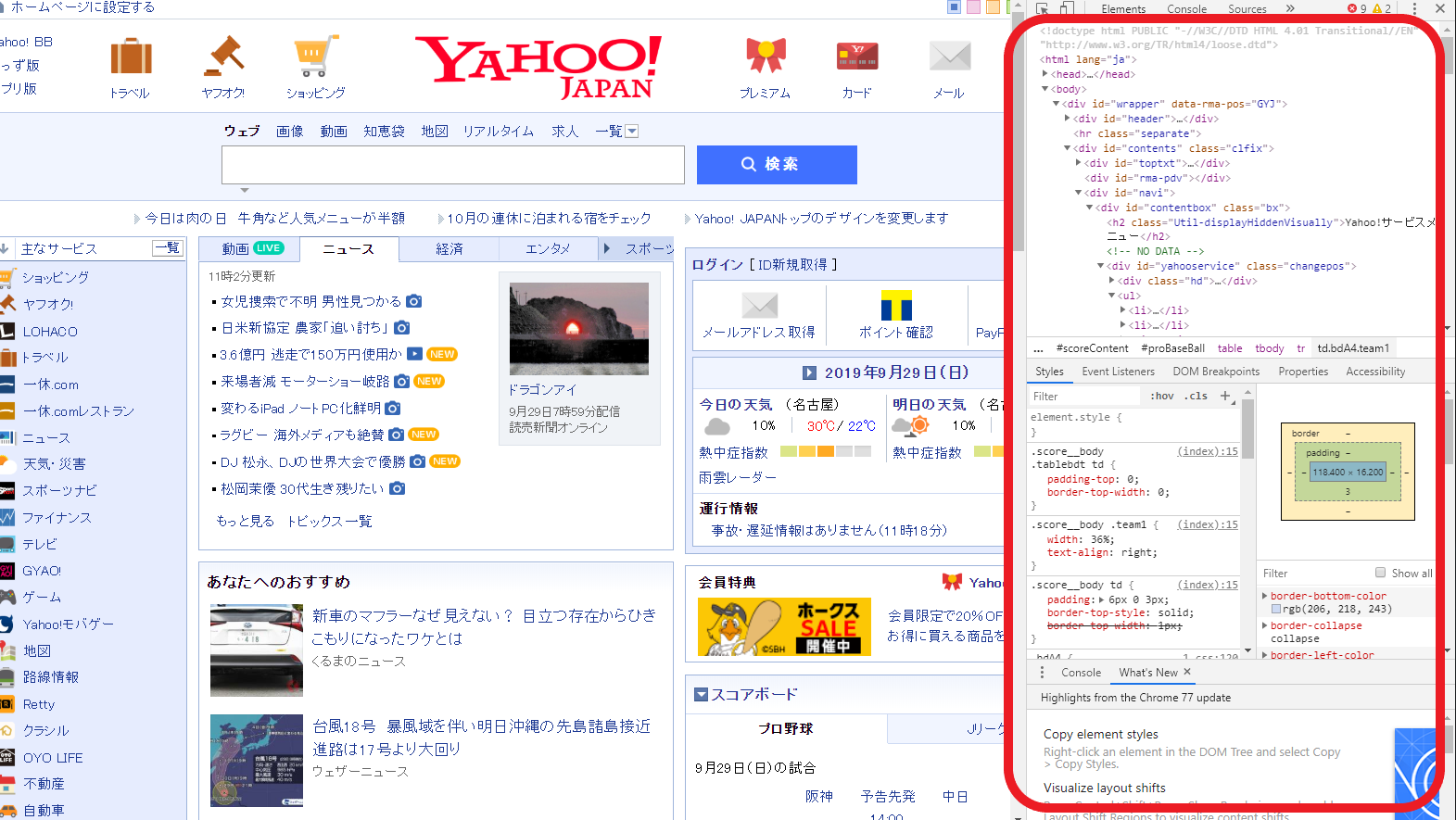1456x820 pixels.
Task: Switch search category to 画像
Action: [x=290, y=132]
